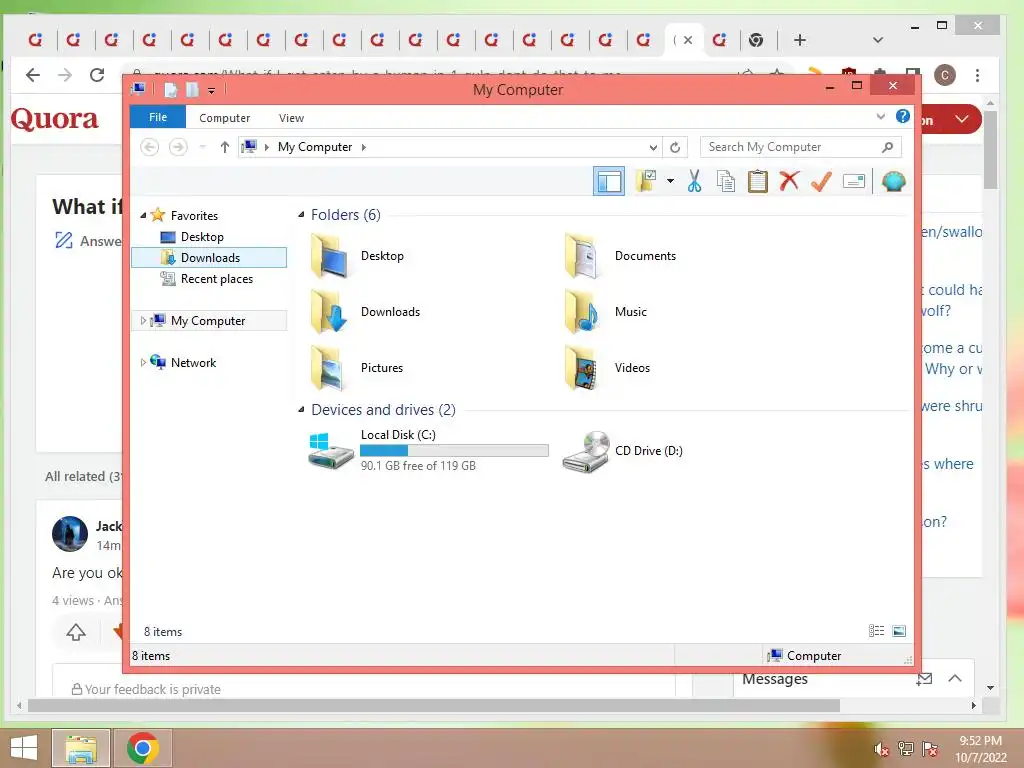Open the dropdown next to folder options icon
Viewport: 1024px width, 768px height.
pos(670,181)
